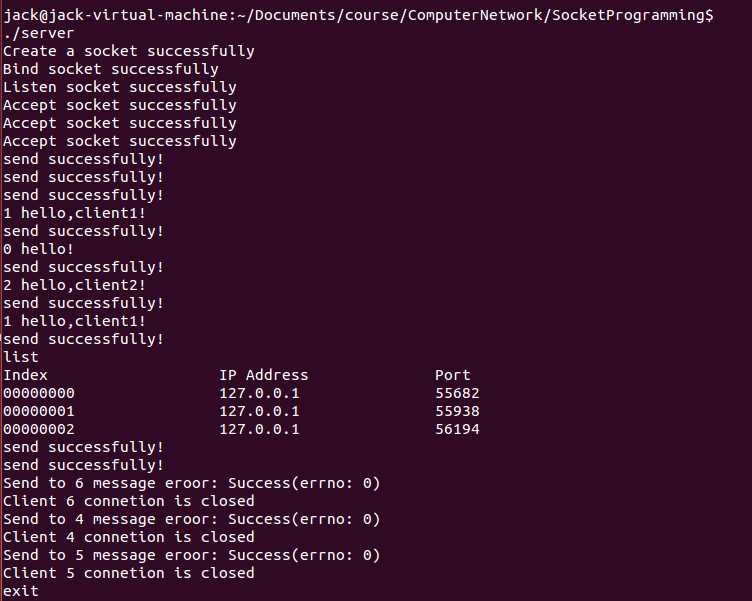752x601 pixels.
Task: Click 'Client 4 connetion is closed' message
Action: click(x=129, y=537)
